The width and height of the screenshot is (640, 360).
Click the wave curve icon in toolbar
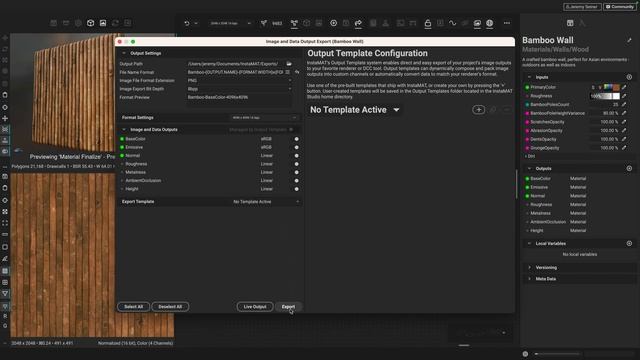pyautogui.click(x=452, y=23)
